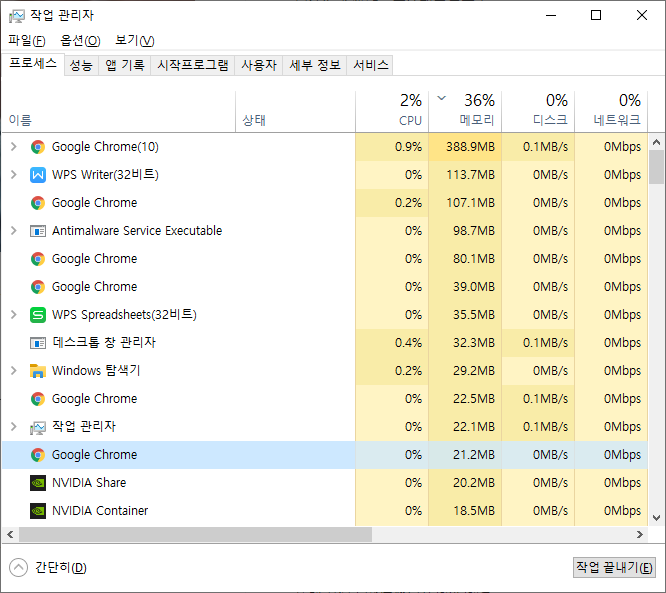Click the 35.5MB memory value
The width and height of the screenshot is (666, 593).
pos(474,315)
